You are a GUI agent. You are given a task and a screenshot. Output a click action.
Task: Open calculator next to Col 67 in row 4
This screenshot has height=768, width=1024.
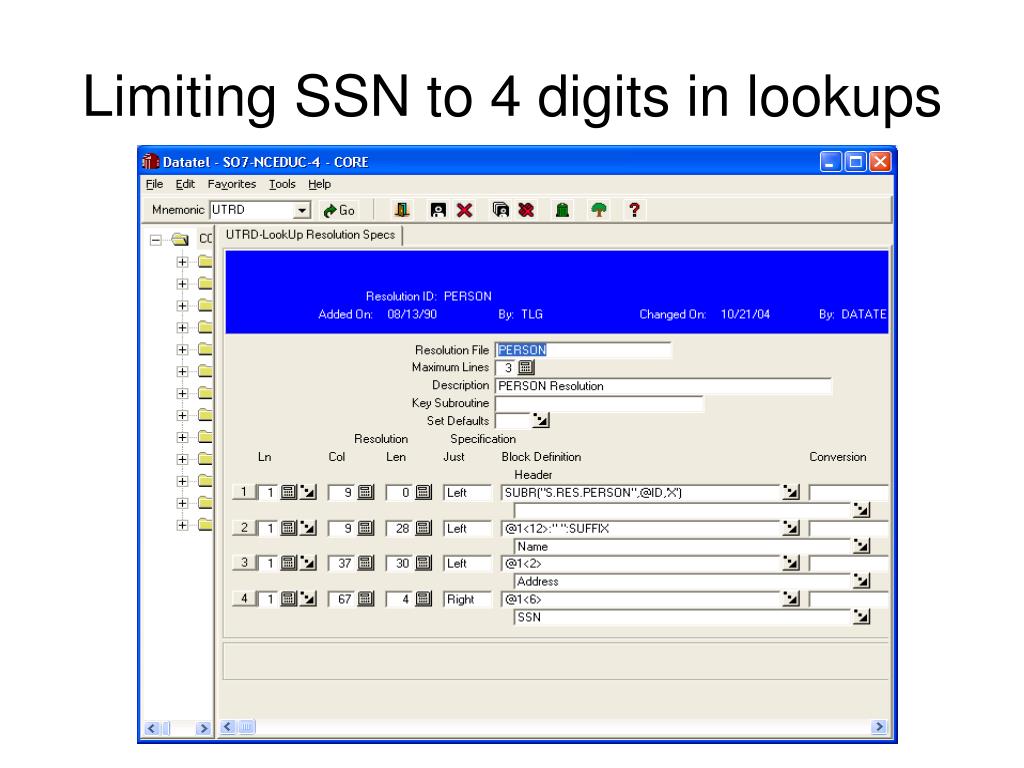(366, 598)
